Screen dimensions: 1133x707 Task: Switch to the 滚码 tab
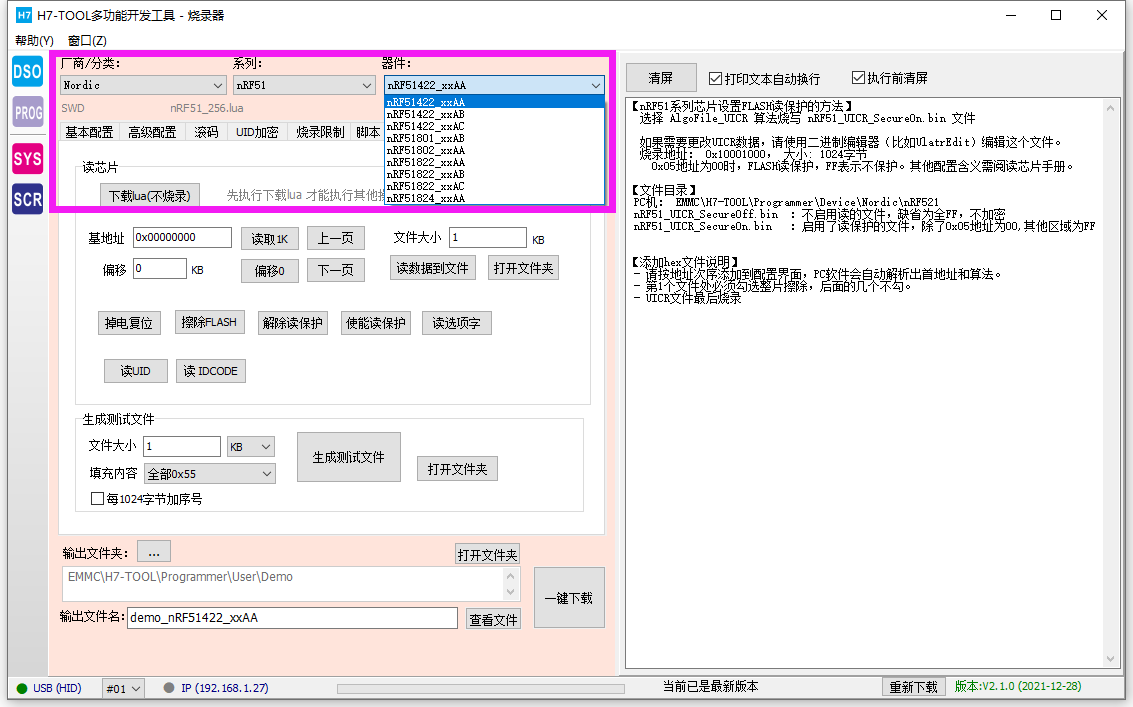tap(206, 132)
